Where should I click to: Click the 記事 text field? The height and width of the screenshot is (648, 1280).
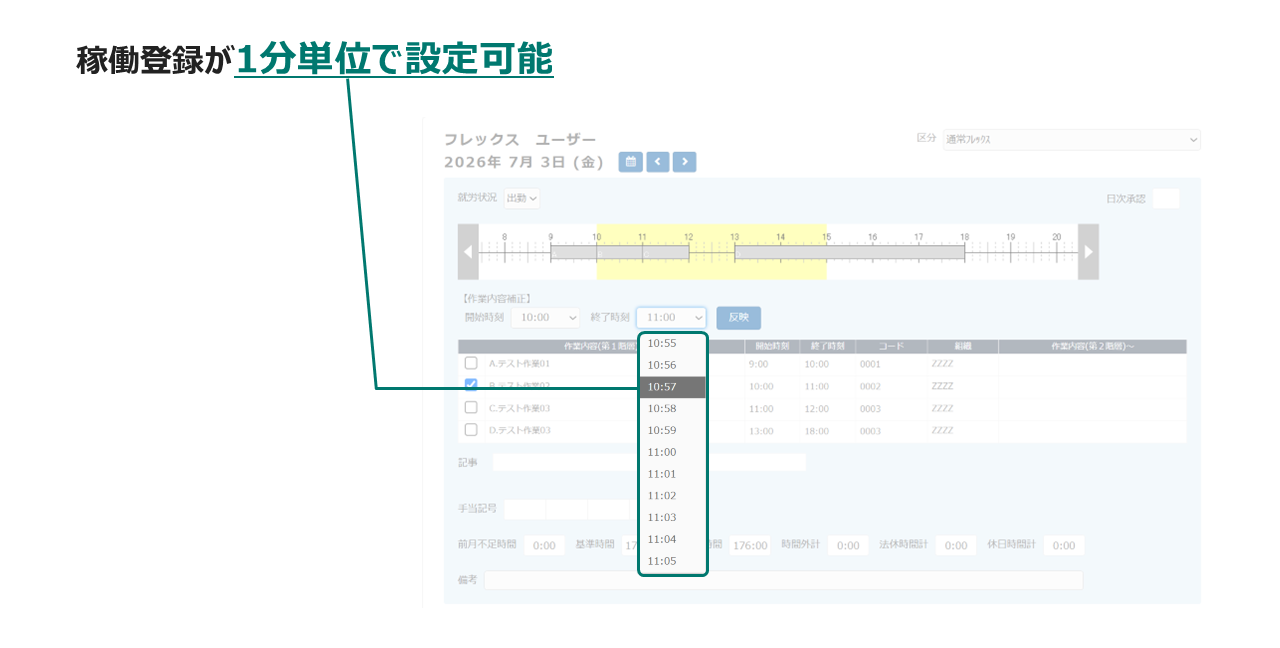pyautogui.click(x=648, y=462)
